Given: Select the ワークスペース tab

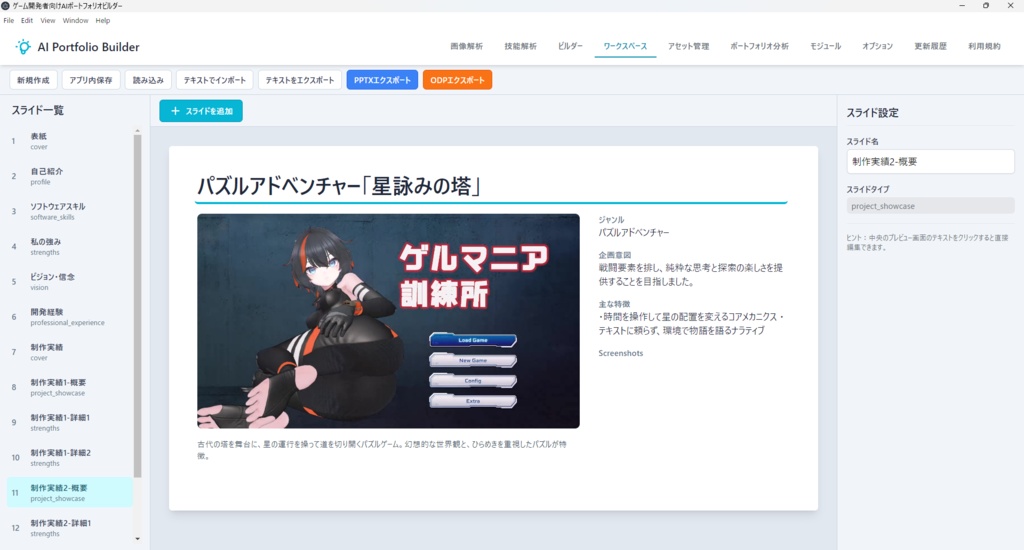Looking at the screenshot, I should point(625,46).
